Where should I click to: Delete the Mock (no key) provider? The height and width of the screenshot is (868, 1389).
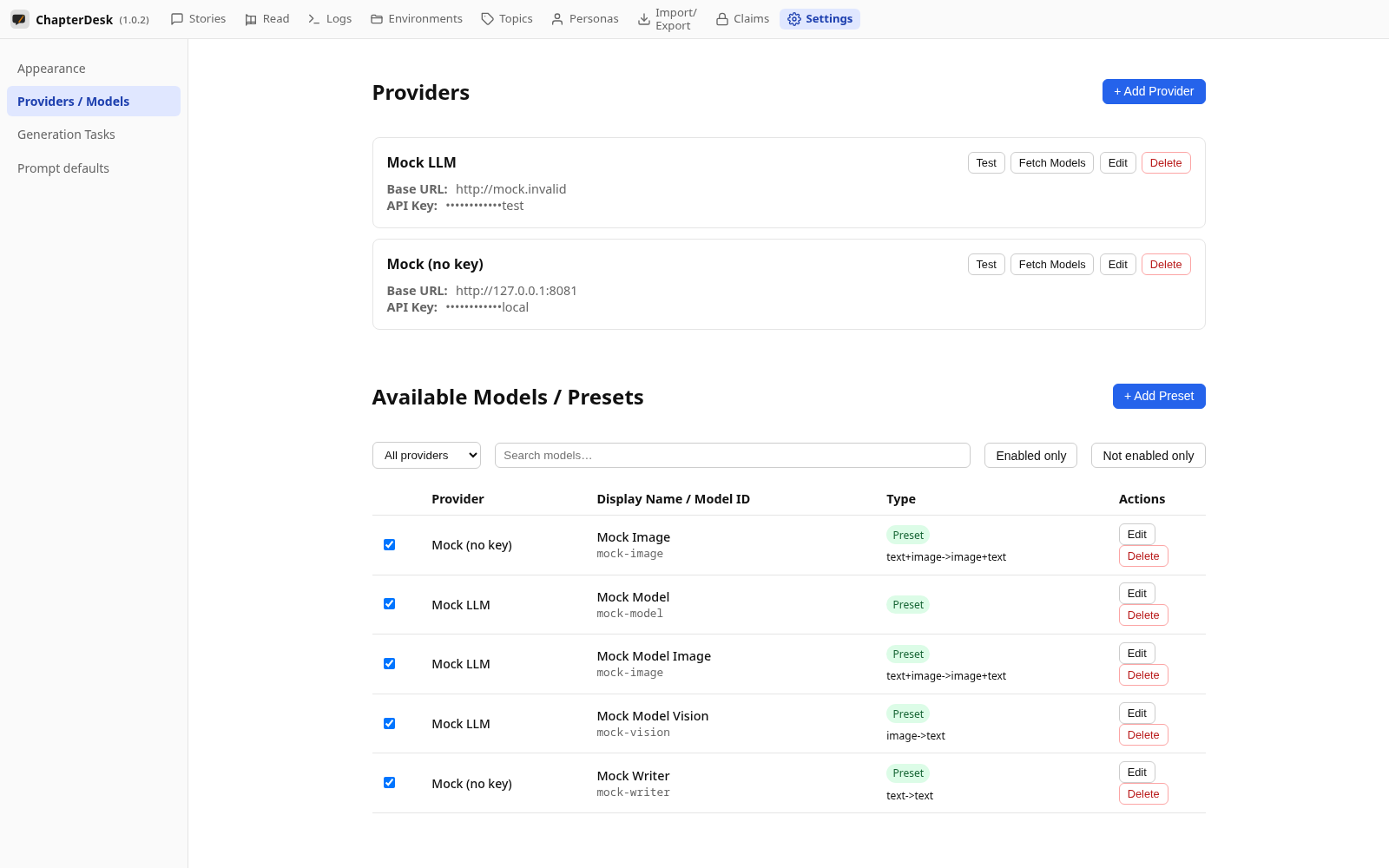pos(1166,265)
